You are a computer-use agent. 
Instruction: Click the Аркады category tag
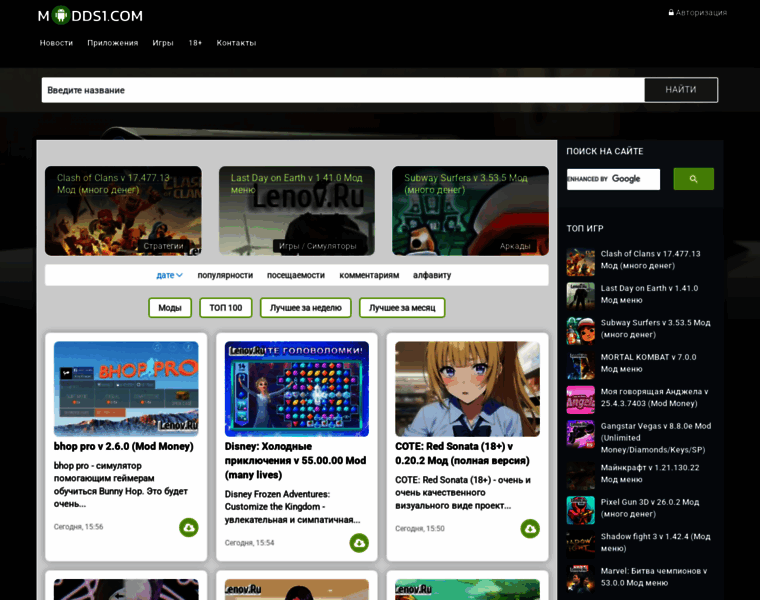tap(515, 246)
